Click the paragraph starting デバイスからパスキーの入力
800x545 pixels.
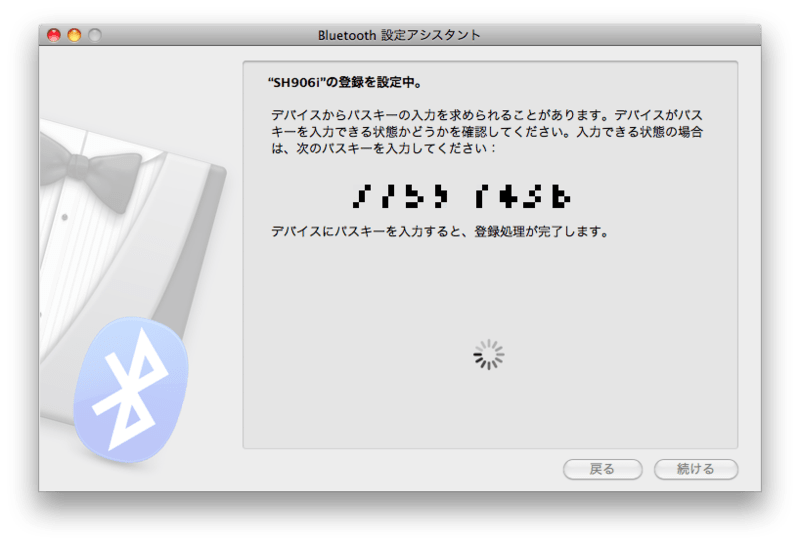pos(487,132)
